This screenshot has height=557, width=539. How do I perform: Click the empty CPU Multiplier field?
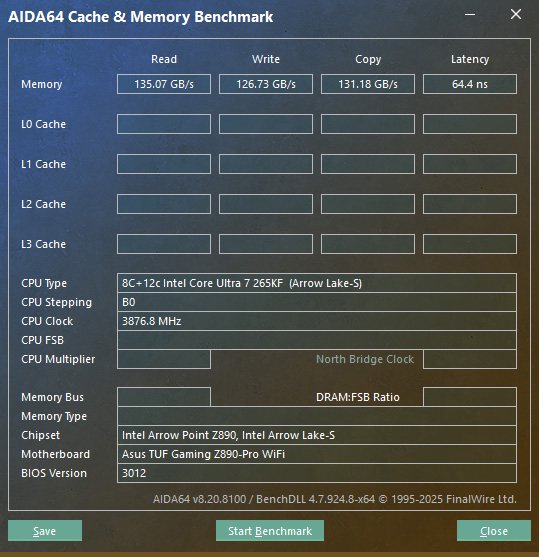[x=164, y=359]
